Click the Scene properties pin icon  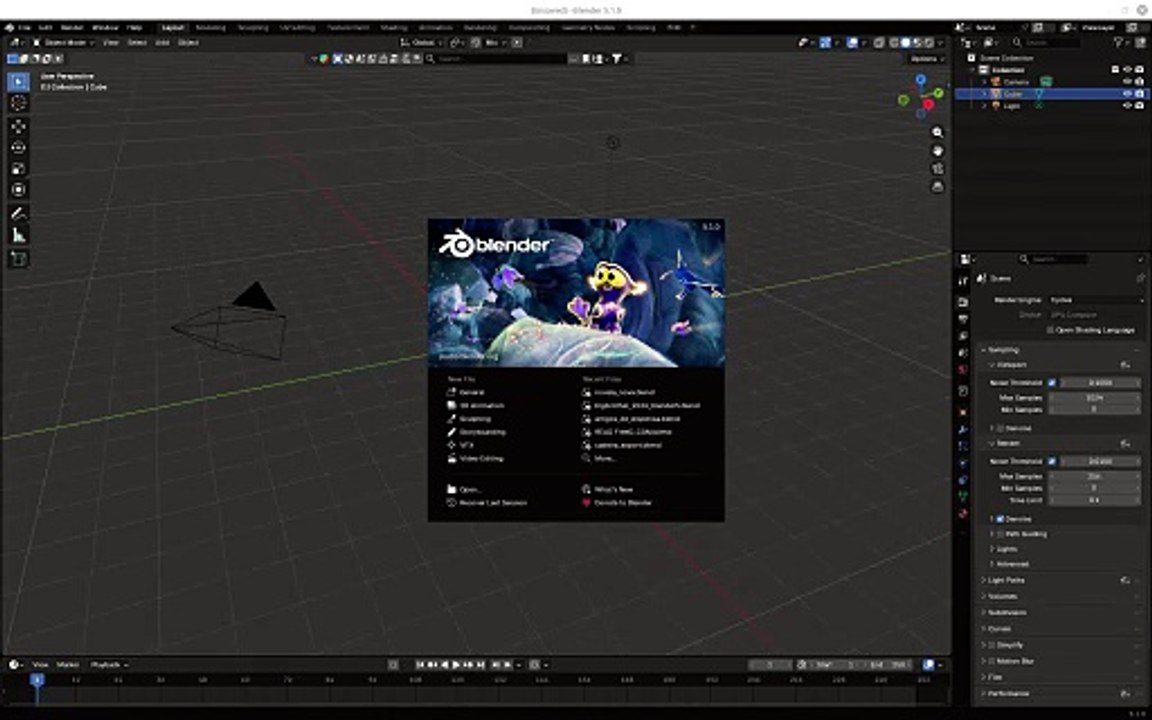click(1140, 278)
